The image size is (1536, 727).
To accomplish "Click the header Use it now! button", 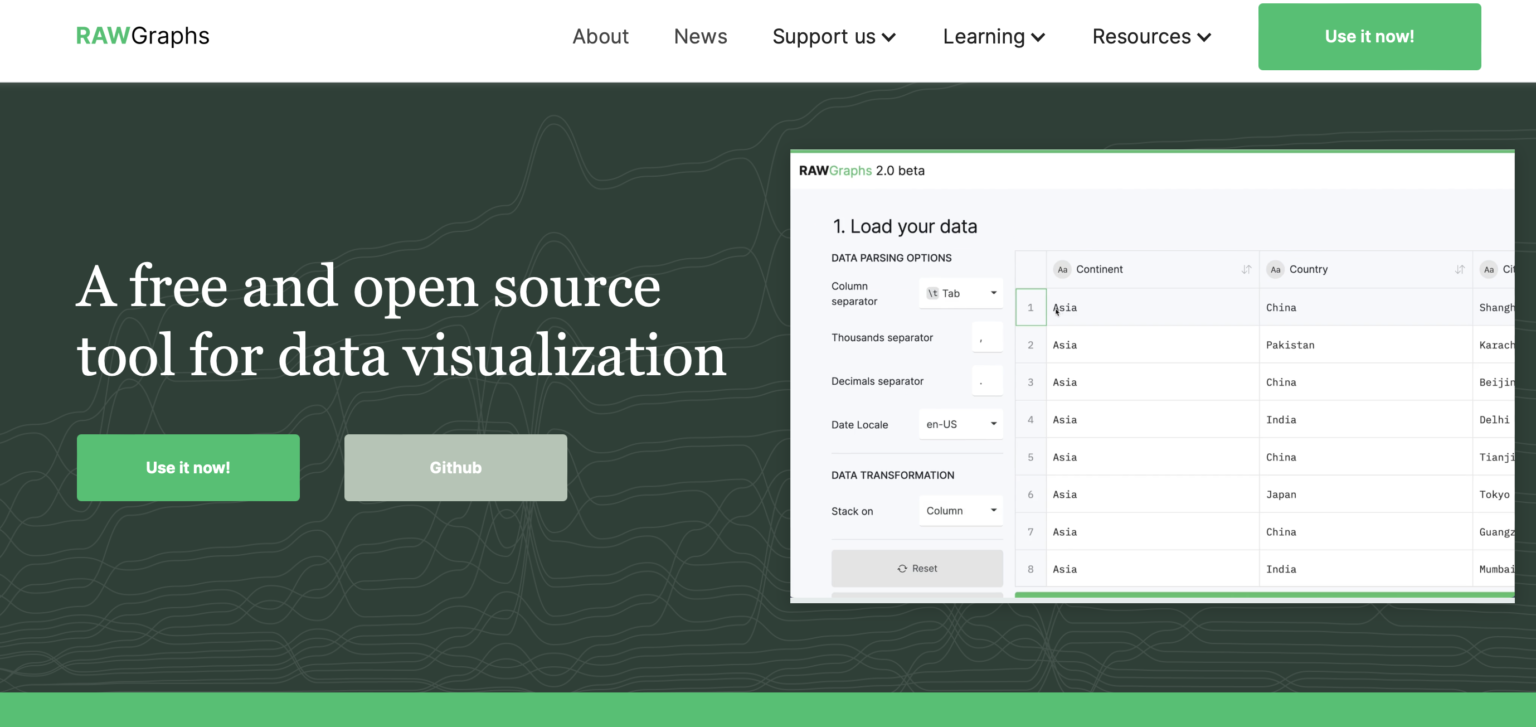I will click(1369, 37).
